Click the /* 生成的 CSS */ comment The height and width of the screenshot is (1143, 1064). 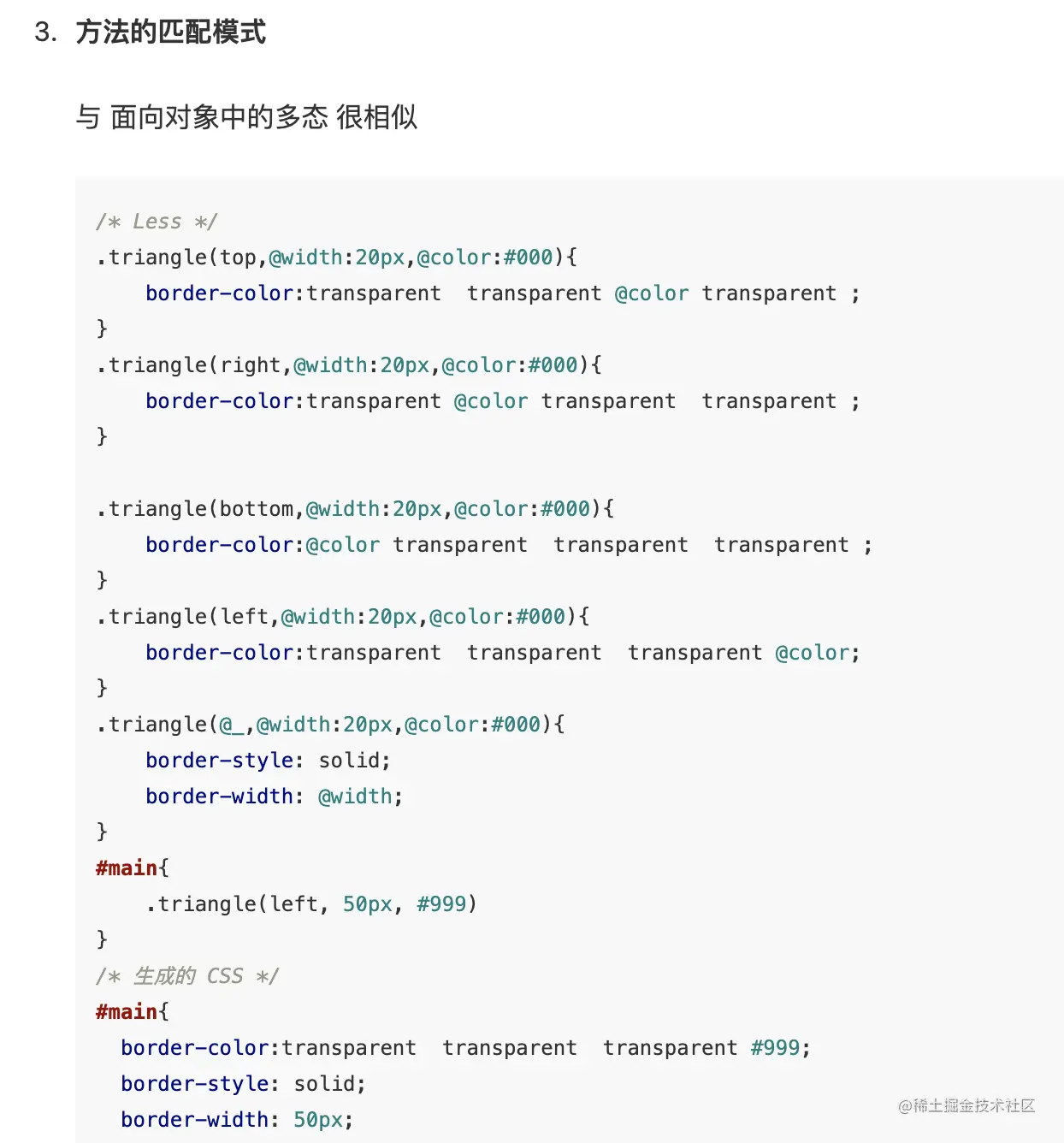pyautogui.click(x=187, y=976)
